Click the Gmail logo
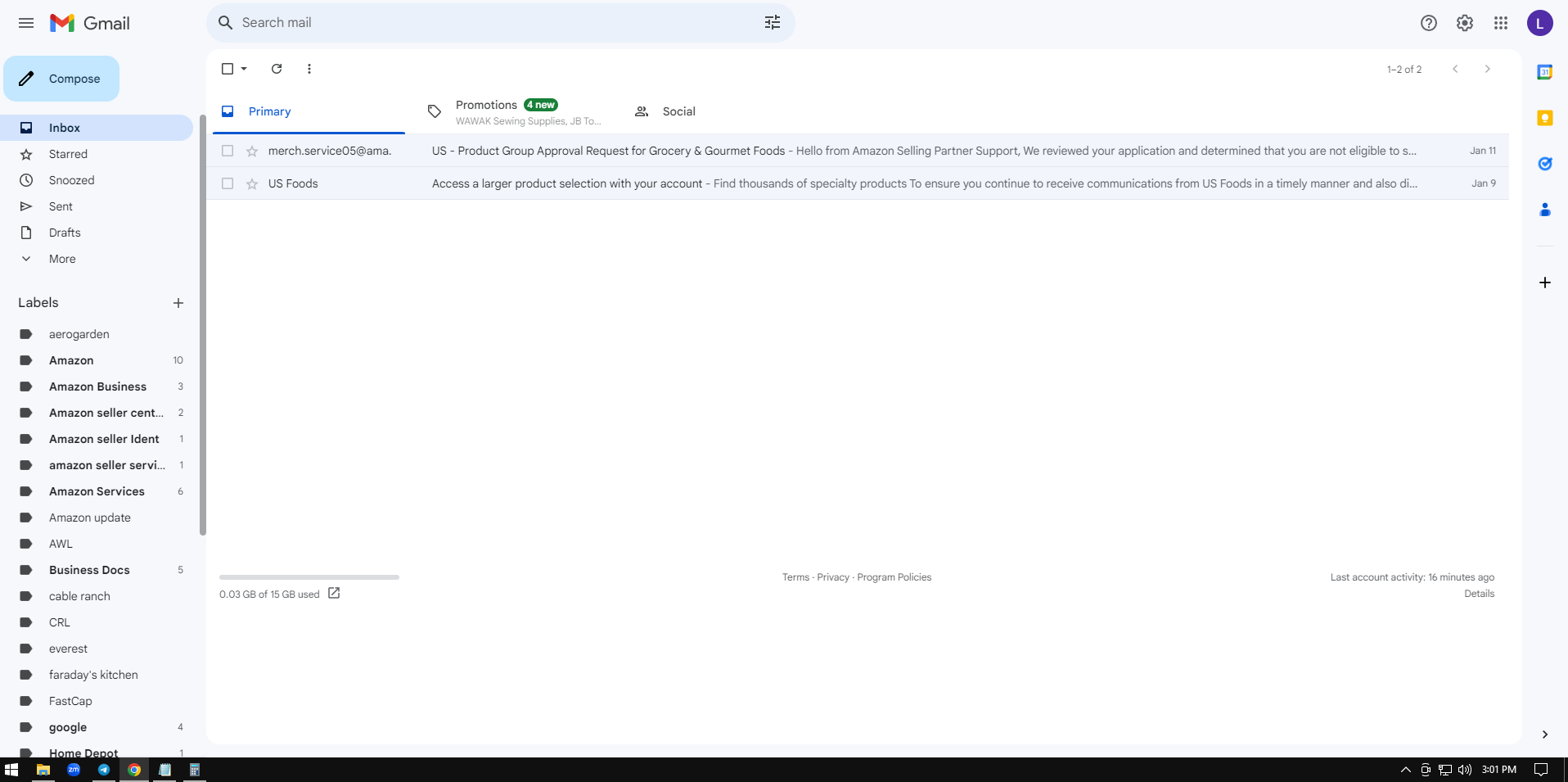Viewport: 1568px width, 782px height. (89, 23)
